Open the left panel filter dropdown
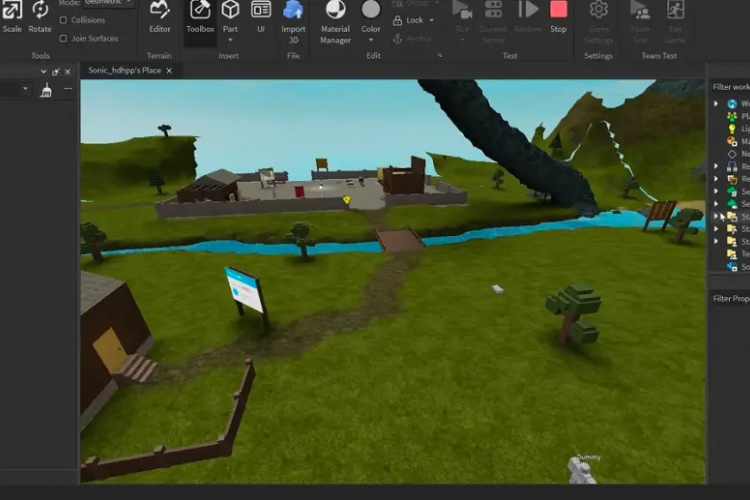 25,89
